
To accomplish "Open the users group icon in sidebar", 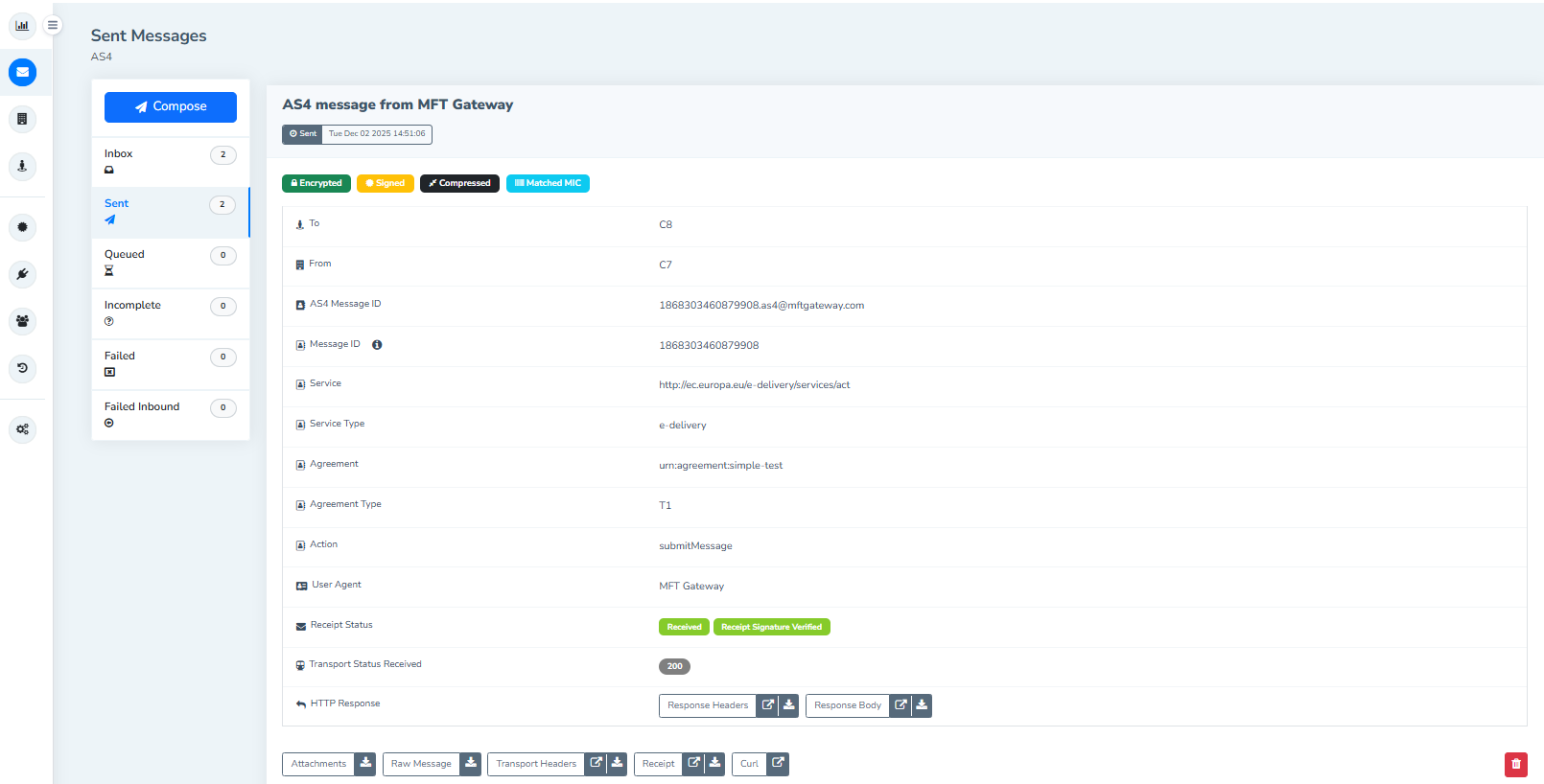I will pyautogui.click(x=22, y=321).
